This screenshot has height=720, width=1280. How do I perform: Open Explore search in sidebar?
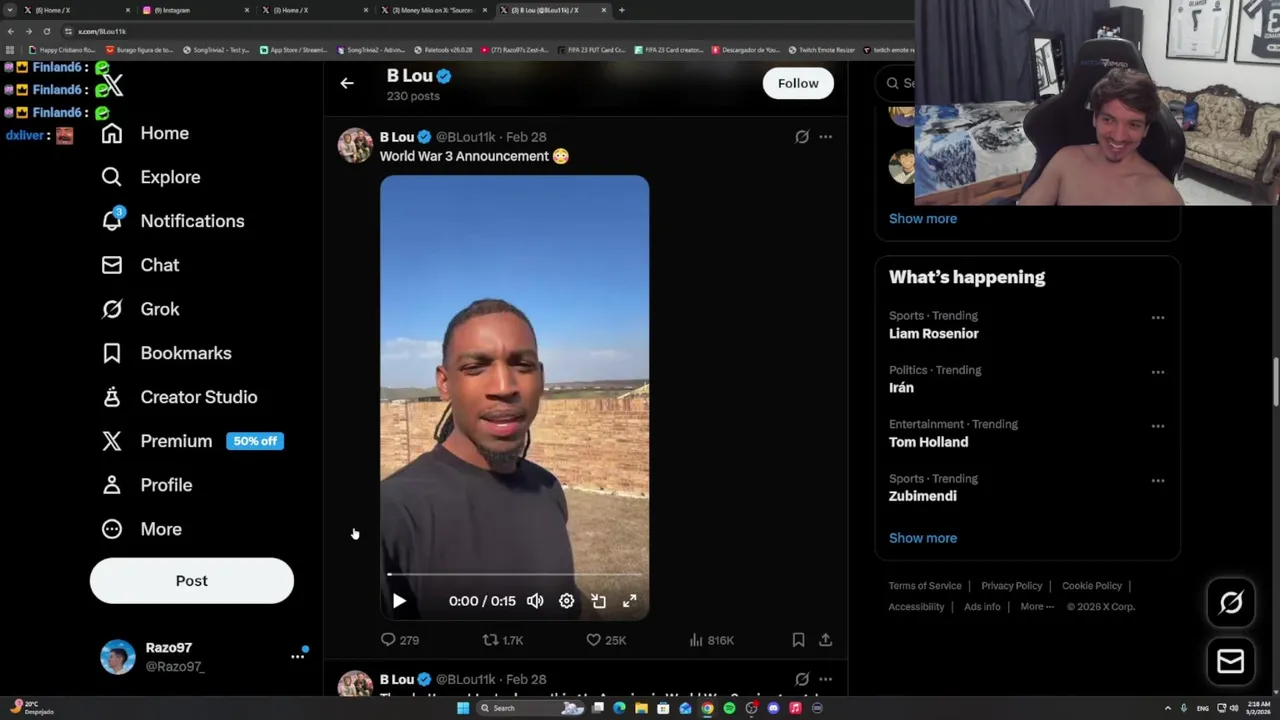[151, 177]
